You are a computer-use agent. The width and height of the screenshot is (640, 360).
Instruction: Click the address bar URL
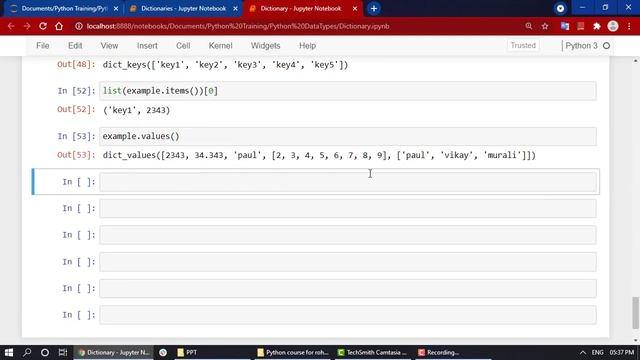click(238, 26)
